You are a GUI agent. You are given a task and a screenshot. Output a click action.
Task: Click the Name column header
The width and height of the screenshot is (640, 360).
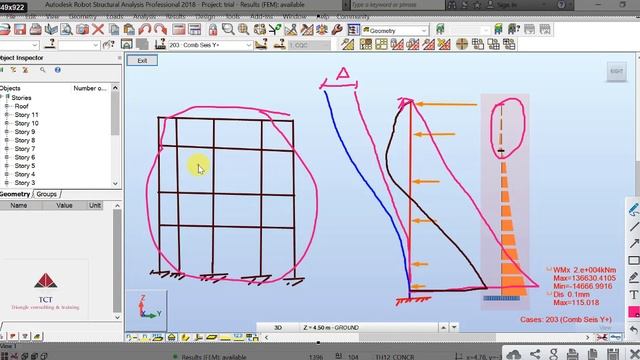point(19,205)
